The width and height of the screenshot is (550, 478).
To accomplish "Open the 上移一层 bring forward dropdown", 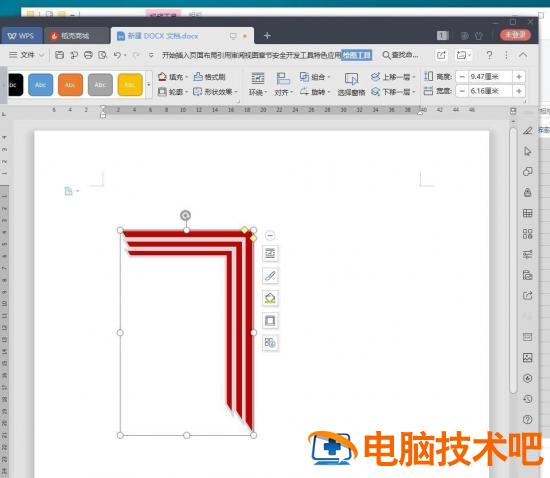I will point(393,77).
